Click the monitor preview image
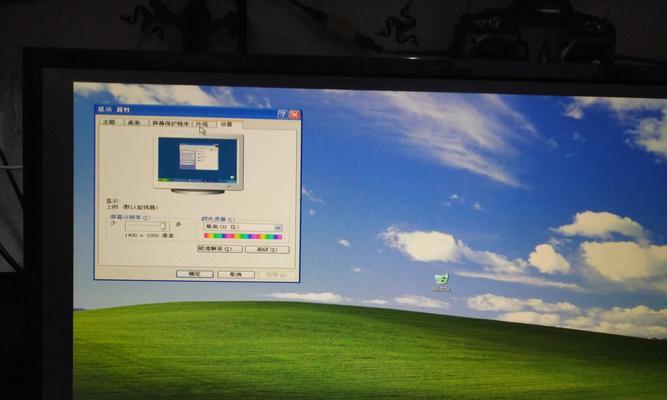This screenshot has width=667, height=400. point(199,164)
